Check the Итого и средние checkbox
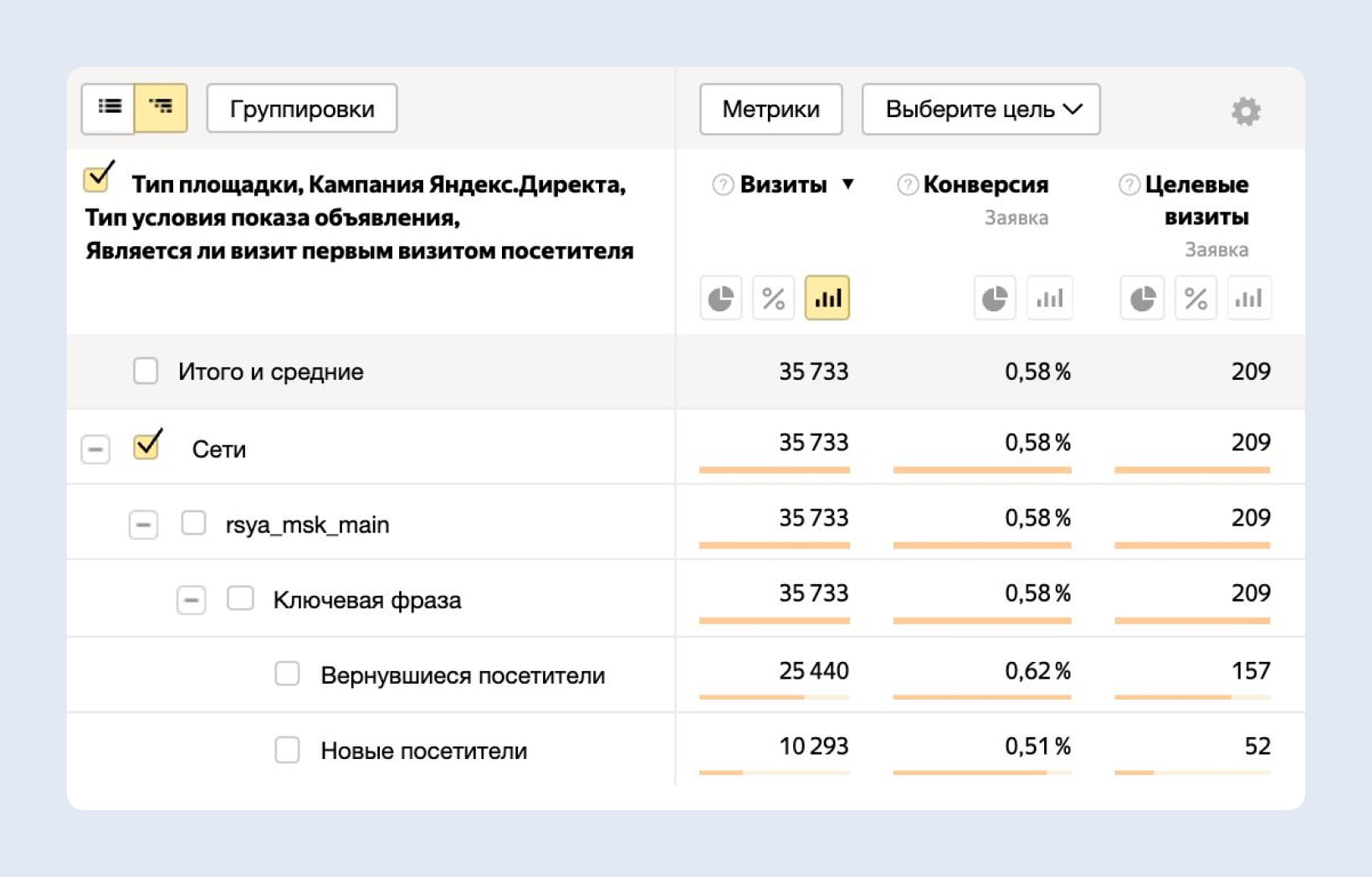Image resolution: width=1372 pixels, height=877 pixels. point(146,371)
